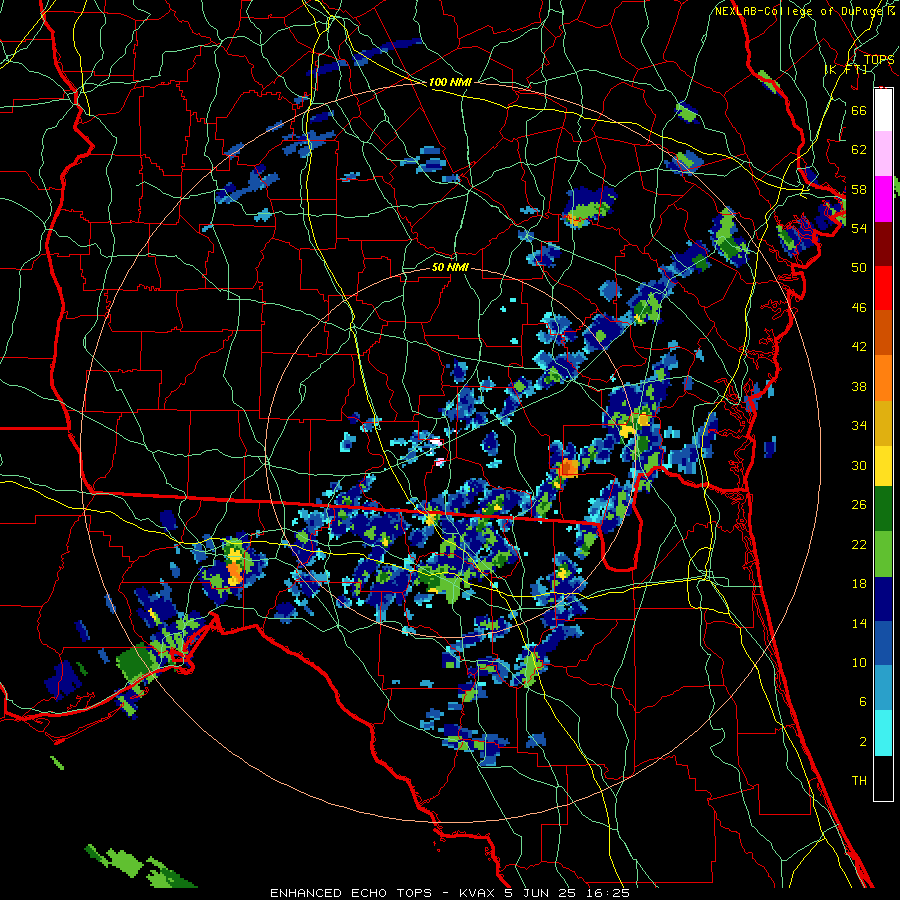Click the legend label 34

(x=859, y=426)
